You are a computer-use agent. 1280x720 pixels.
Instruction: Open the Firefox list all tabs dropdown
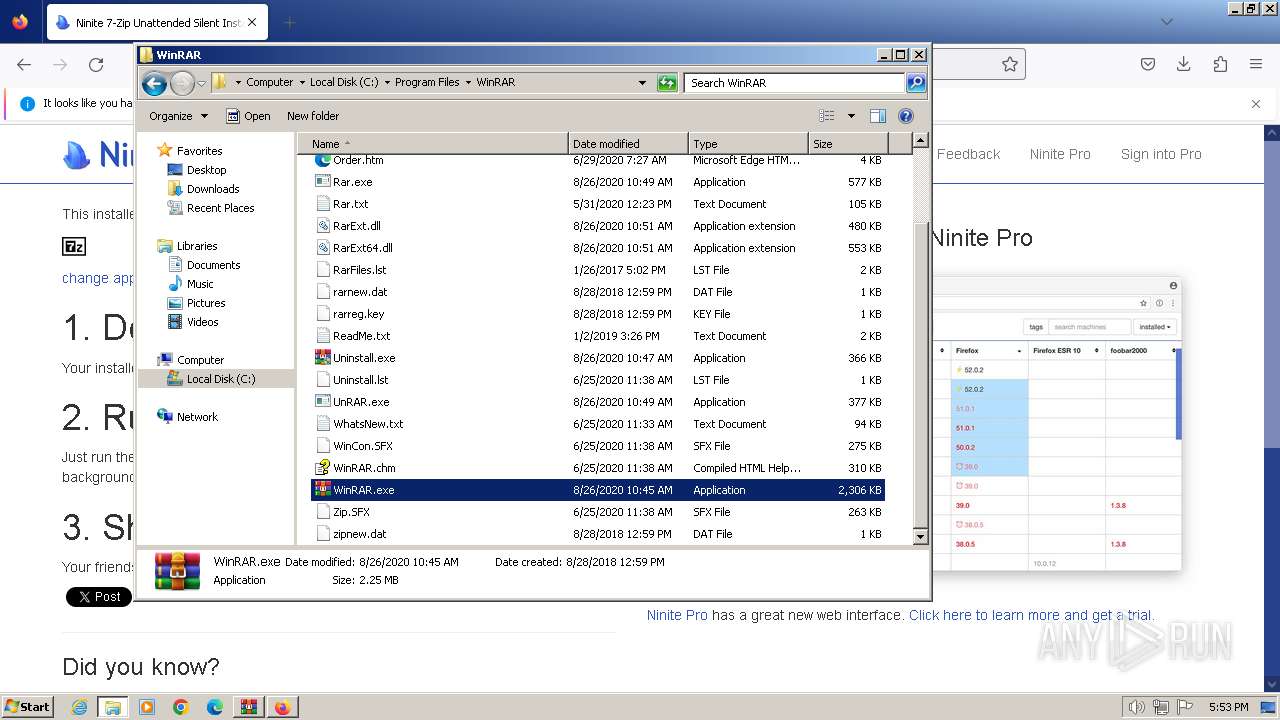tap(1166, 21)
